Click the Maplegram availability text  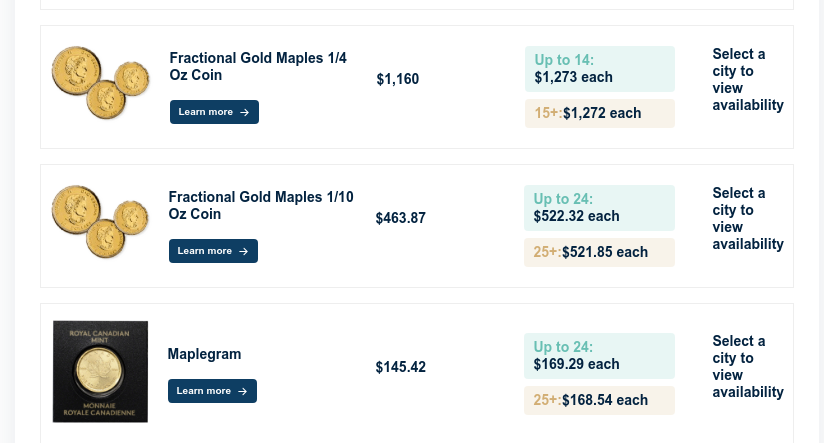(x=748, y=366)
